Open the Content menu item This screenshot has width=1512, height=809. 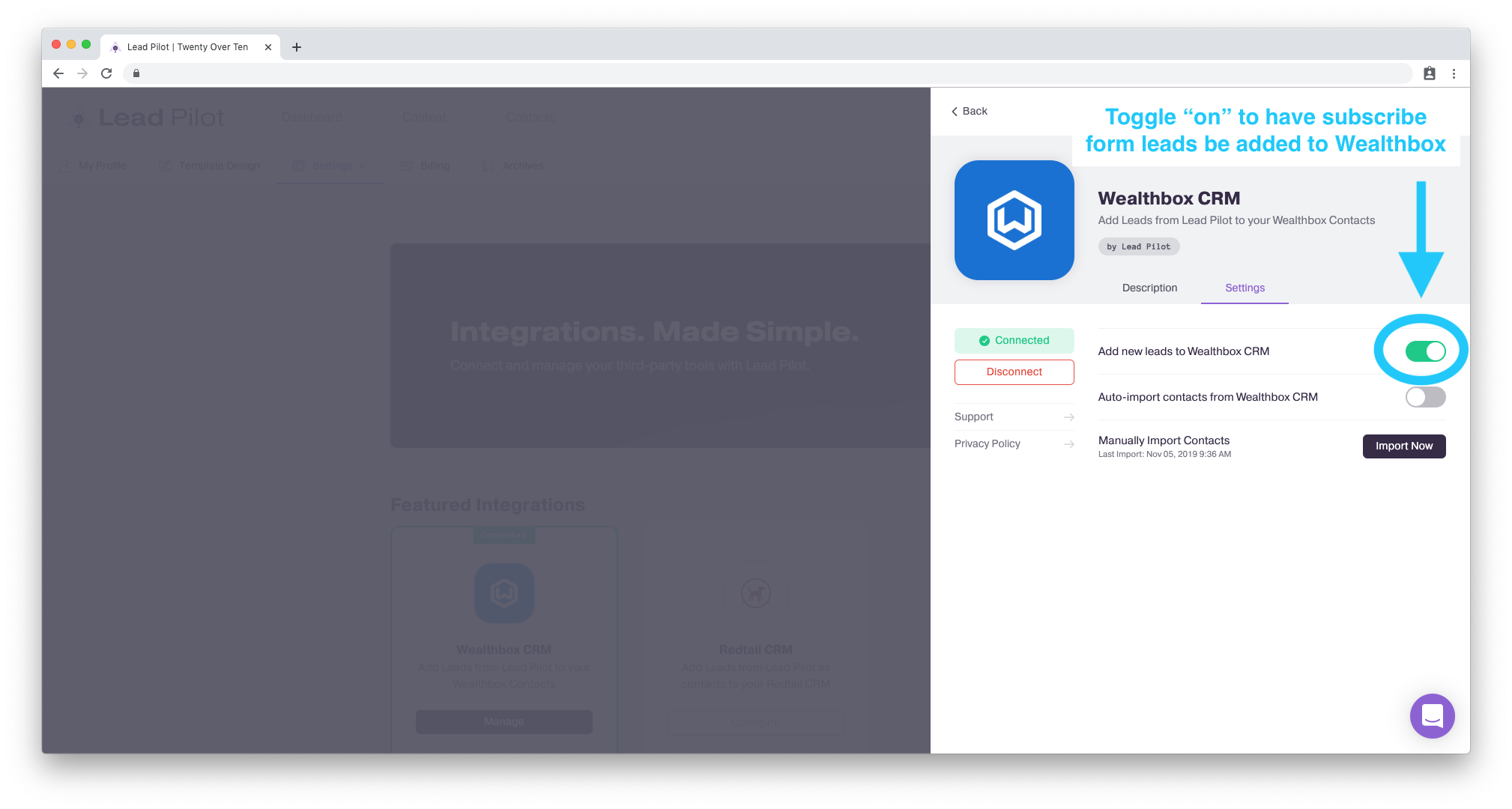tap(424, 118)
